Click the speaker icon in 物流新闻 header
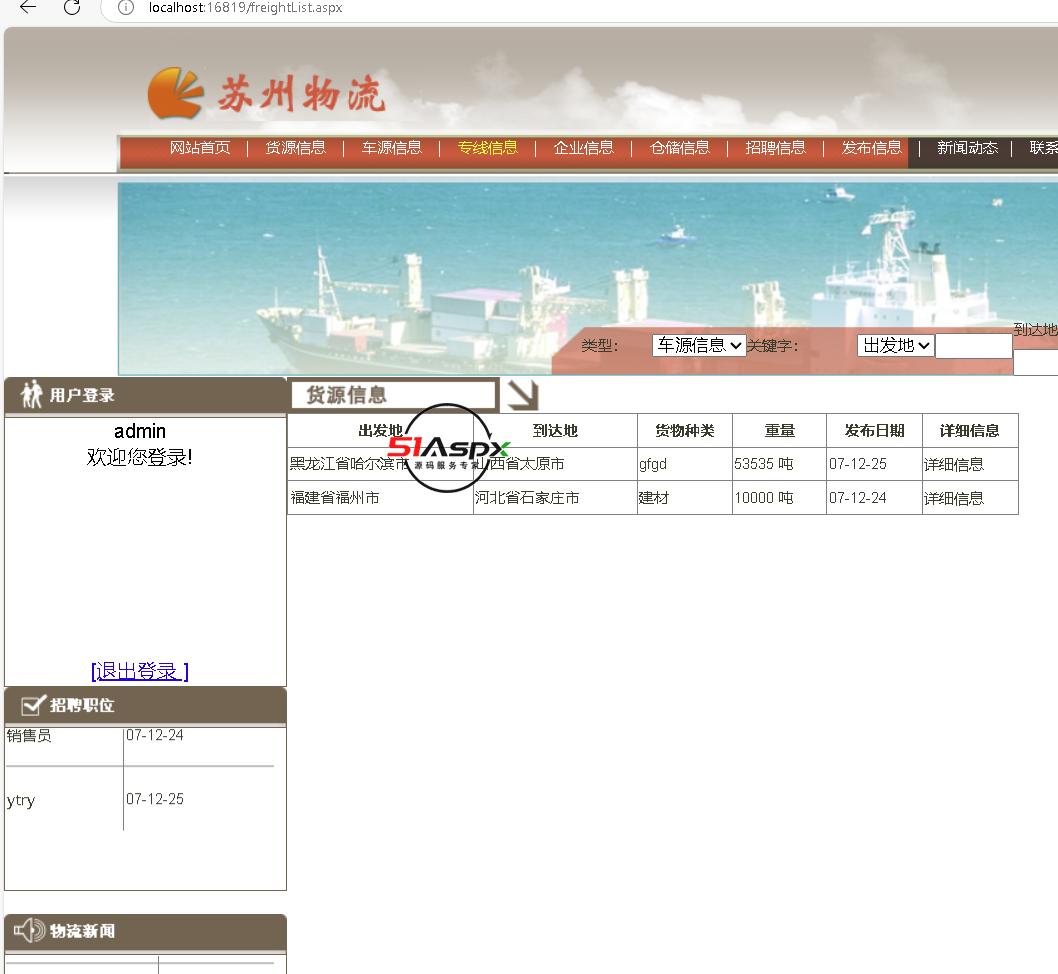The image size is (1058, 974). (30, 931)
